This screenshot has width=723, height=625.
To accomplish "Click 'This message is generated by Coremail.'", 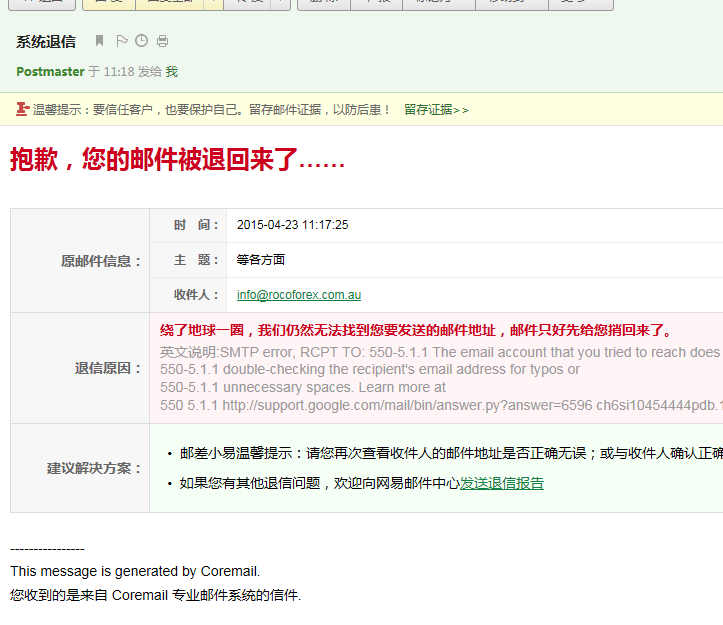I will [135, 571].
